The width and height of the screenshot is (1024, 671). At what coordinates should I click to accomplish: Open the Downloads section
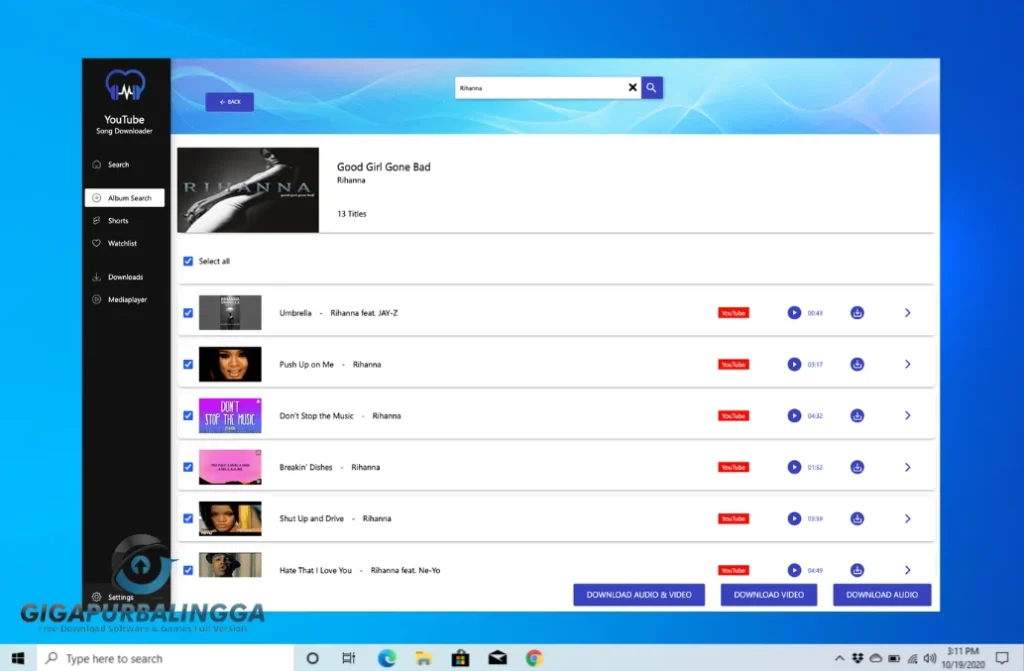tap(125, 276)
